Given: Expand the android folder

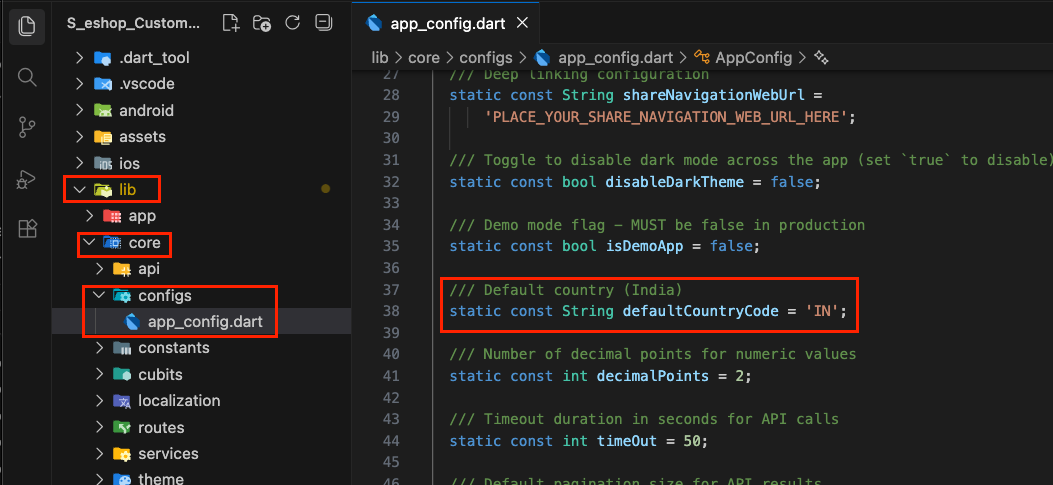Looking at the screenshot, I should coord(80,110).
